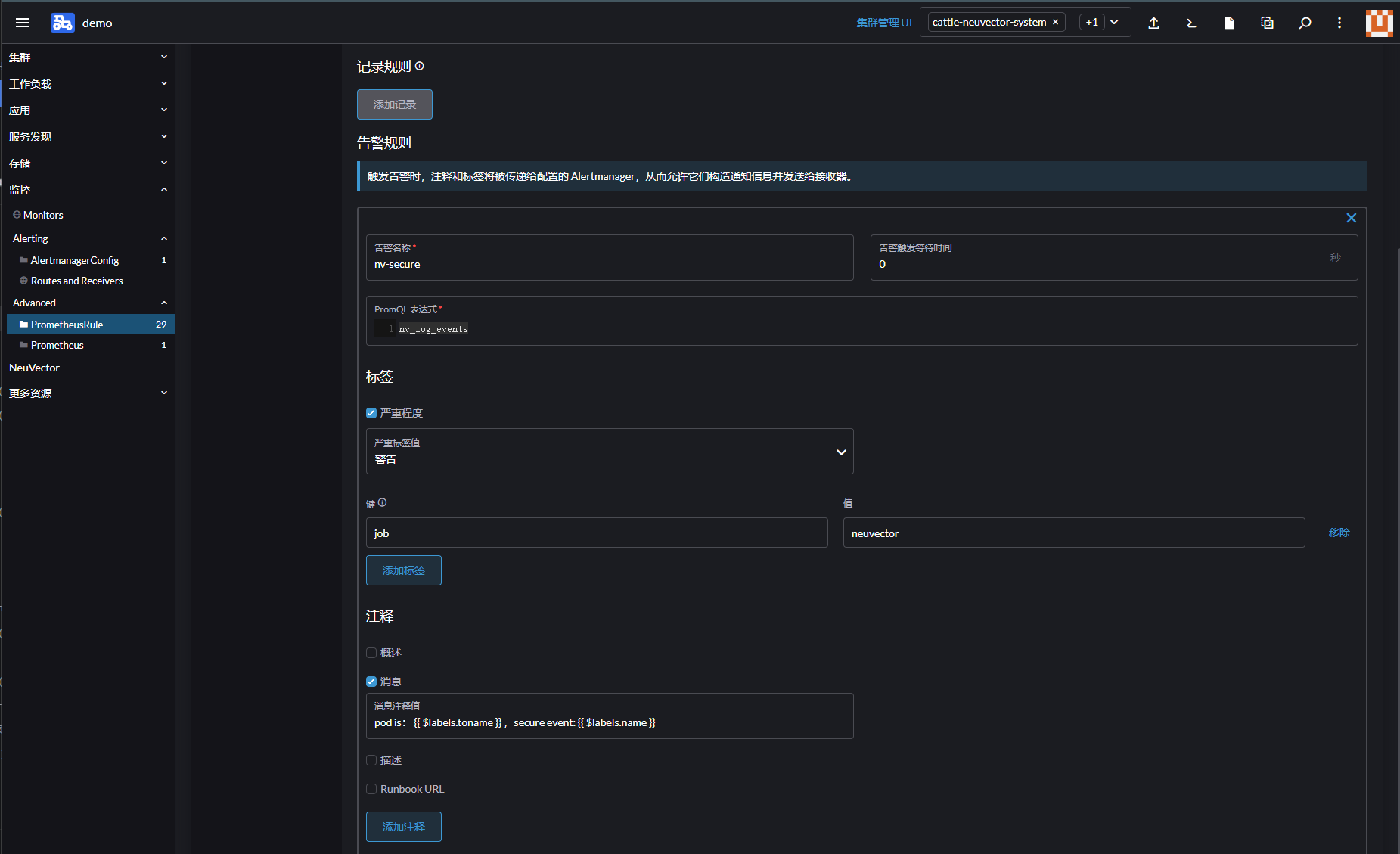Click the 添加标签 button
Image resolution: width=1400 pixels, height=854 pixels.
tap(404, 570)
